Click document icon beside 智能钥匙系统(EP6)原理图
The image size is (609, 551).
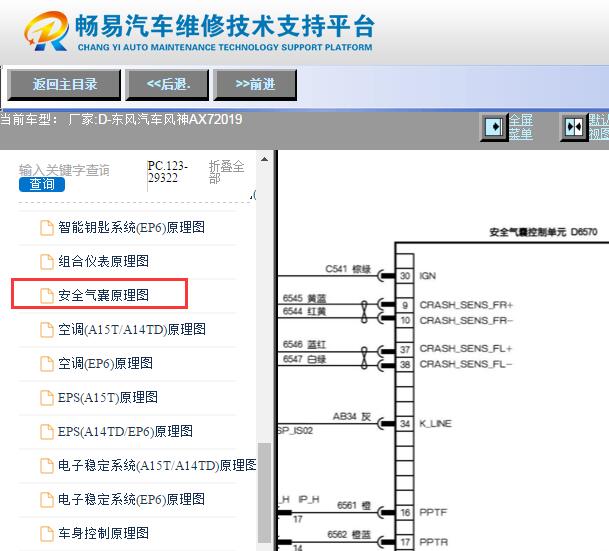(x=47, y=228)
